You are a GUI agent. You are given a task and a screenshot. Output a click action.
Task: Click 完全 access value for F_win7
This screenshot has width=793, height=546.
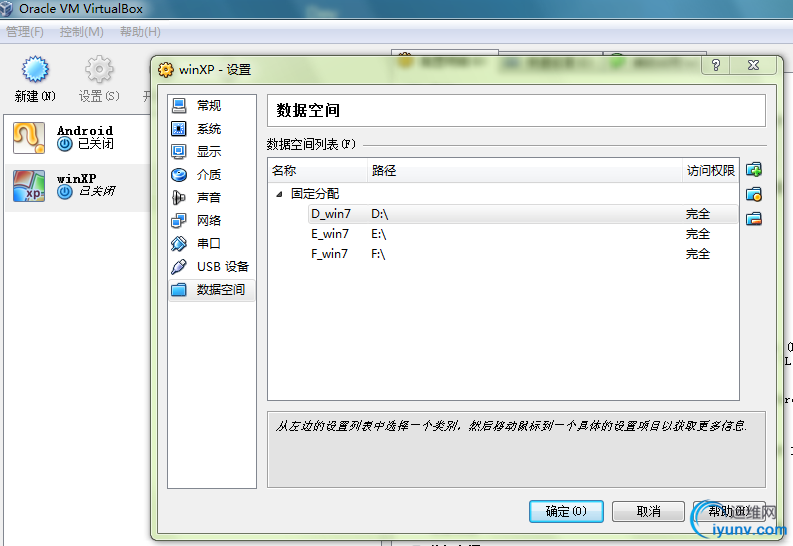click(697, 254)
